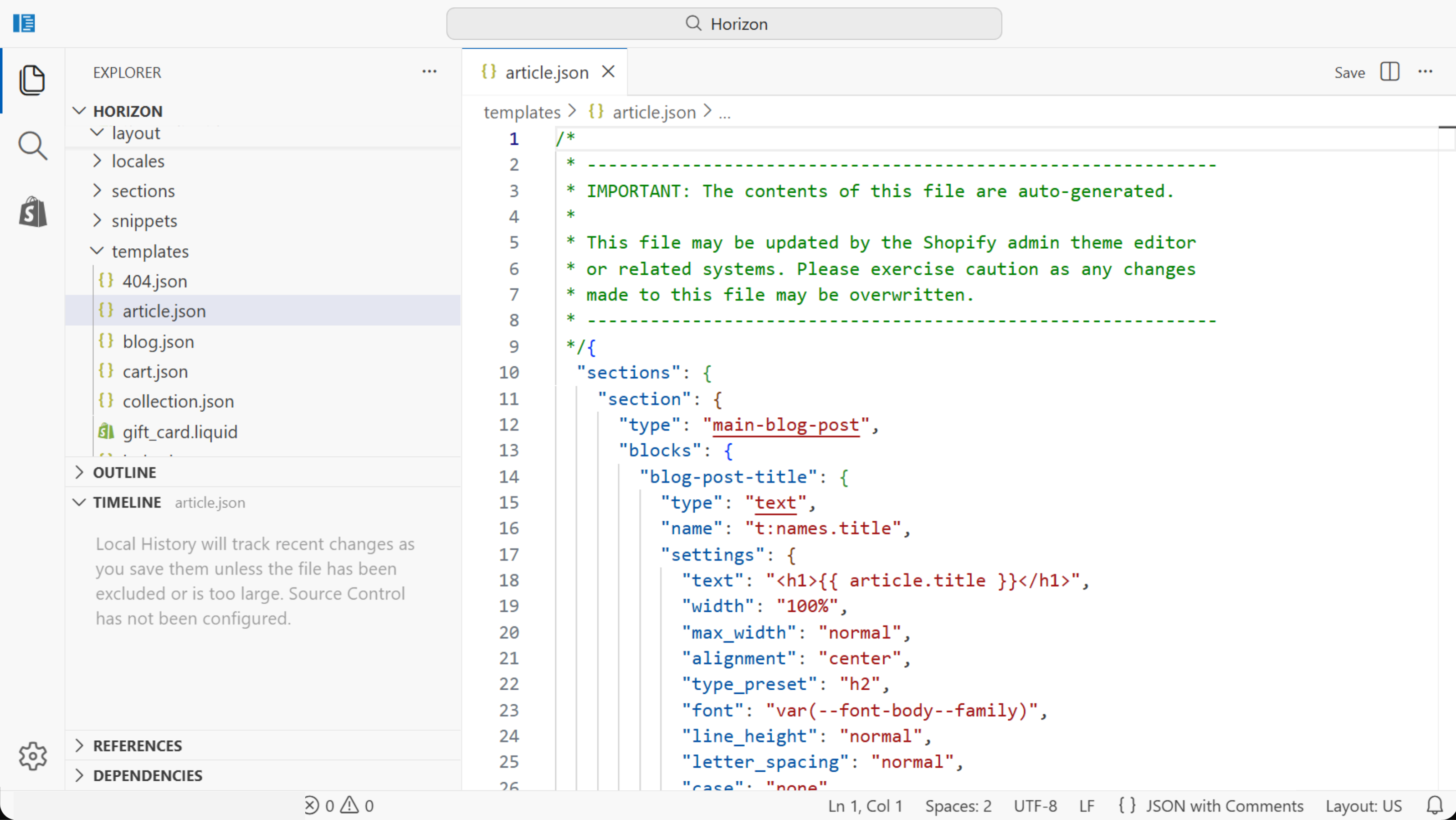Toggle the primary sidebar icon
The width and height of the screenshot is (1456, 820).
(x=24, y=23)
